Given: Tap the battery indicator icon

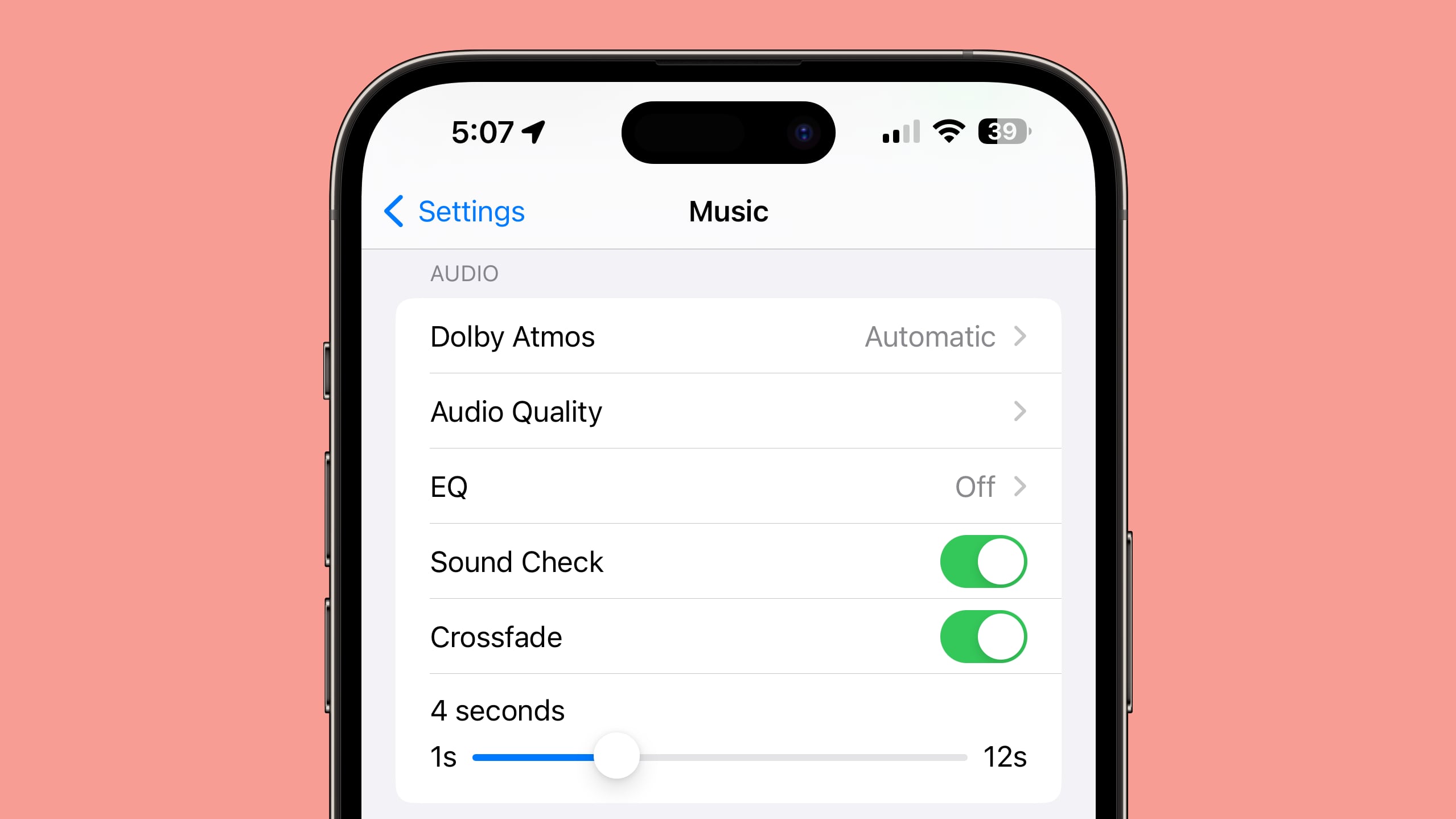Looking at the screenshot, I should click(x=1002, y=131).
